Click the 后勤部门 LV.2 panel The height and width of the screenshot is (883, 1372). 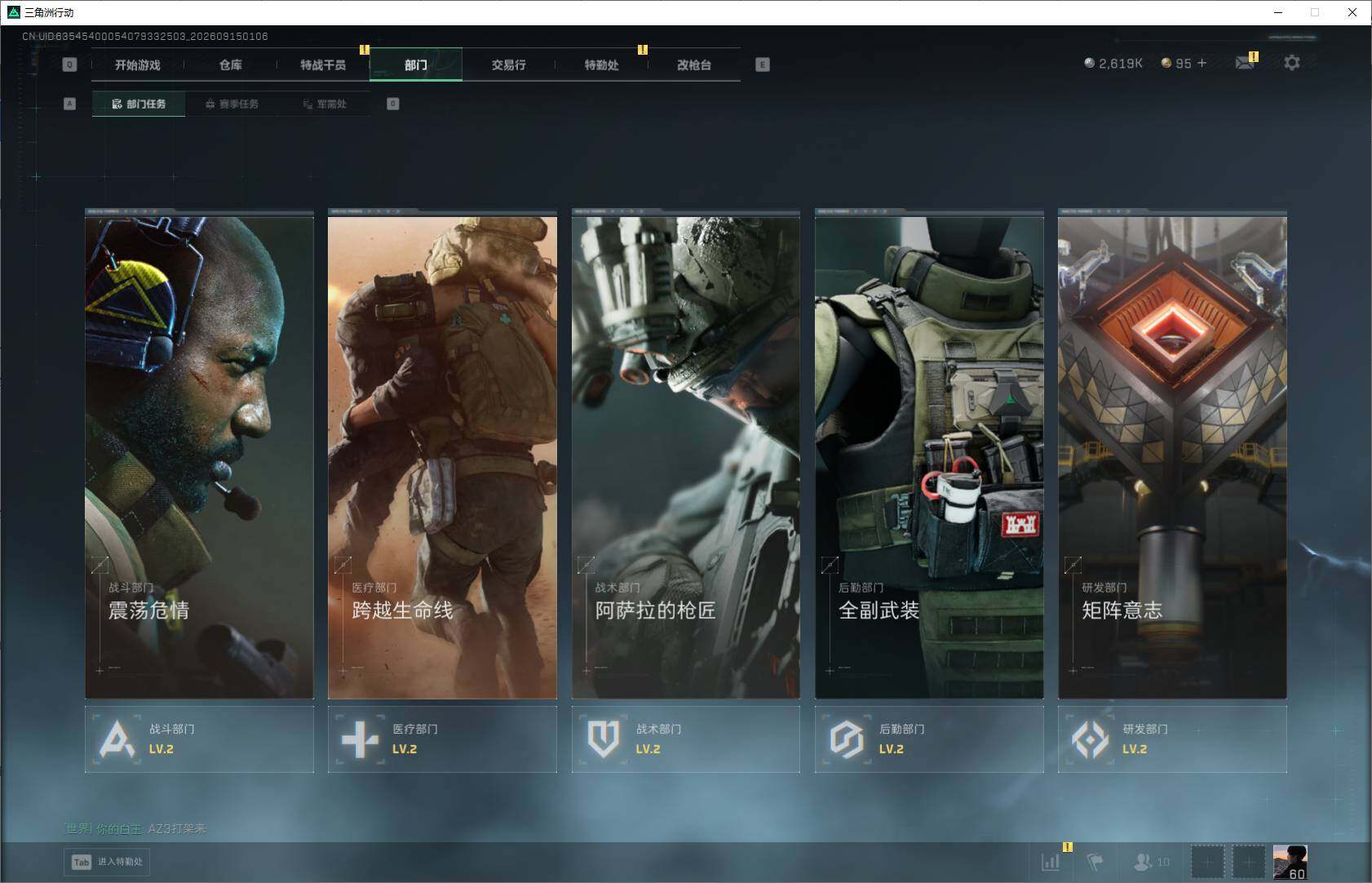pyautogui.click(x=929, y=739)
